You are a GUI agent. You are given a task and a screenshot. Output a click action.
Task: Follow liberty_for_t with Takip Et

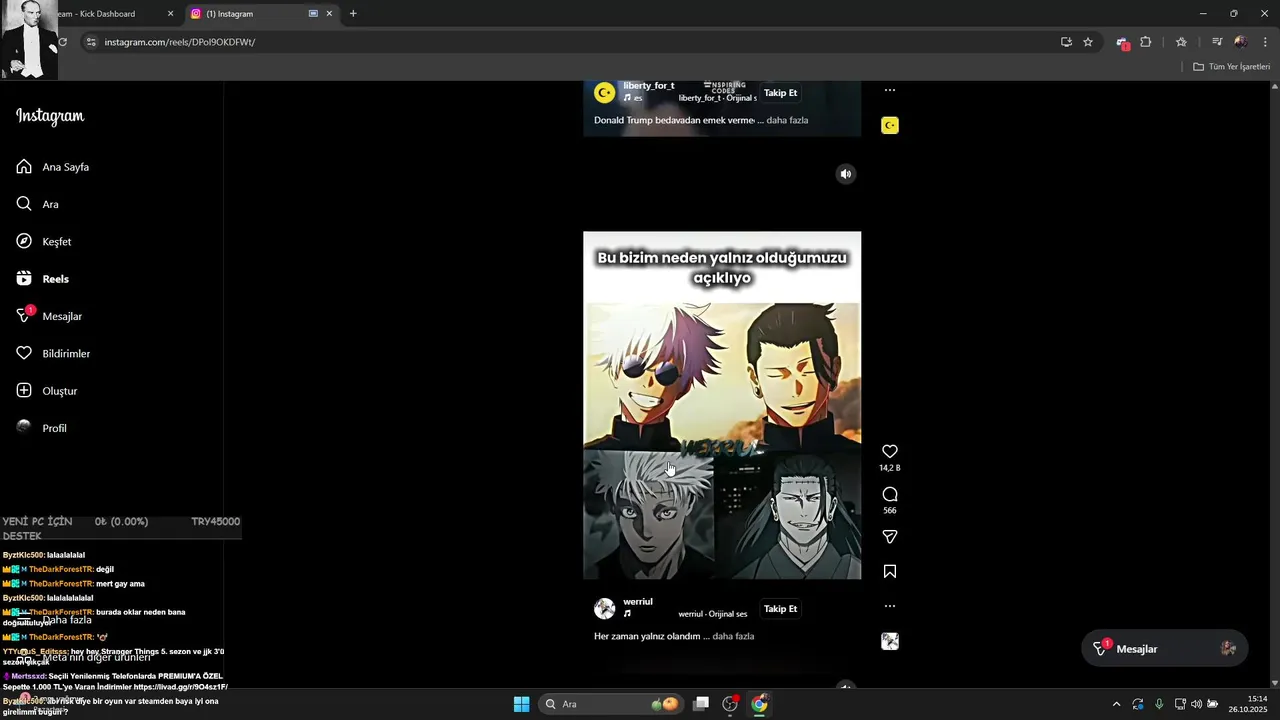781,93
